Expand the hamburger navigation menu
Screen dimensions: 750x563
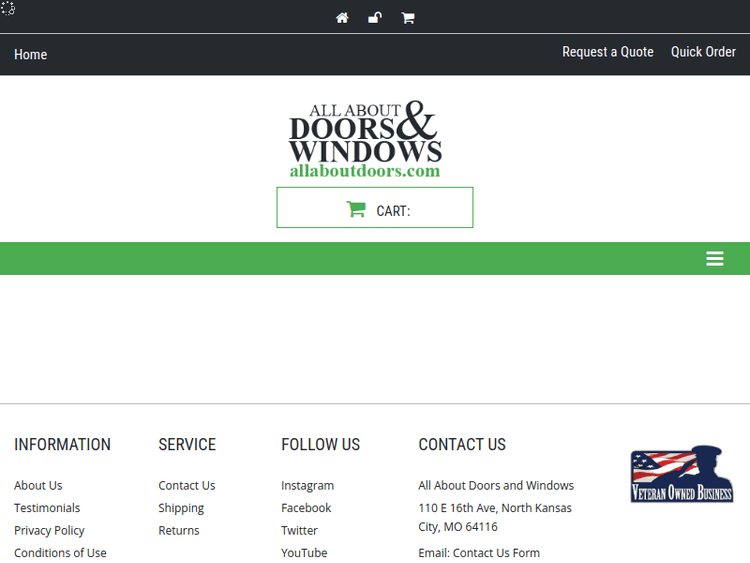(x=714, y=259)
